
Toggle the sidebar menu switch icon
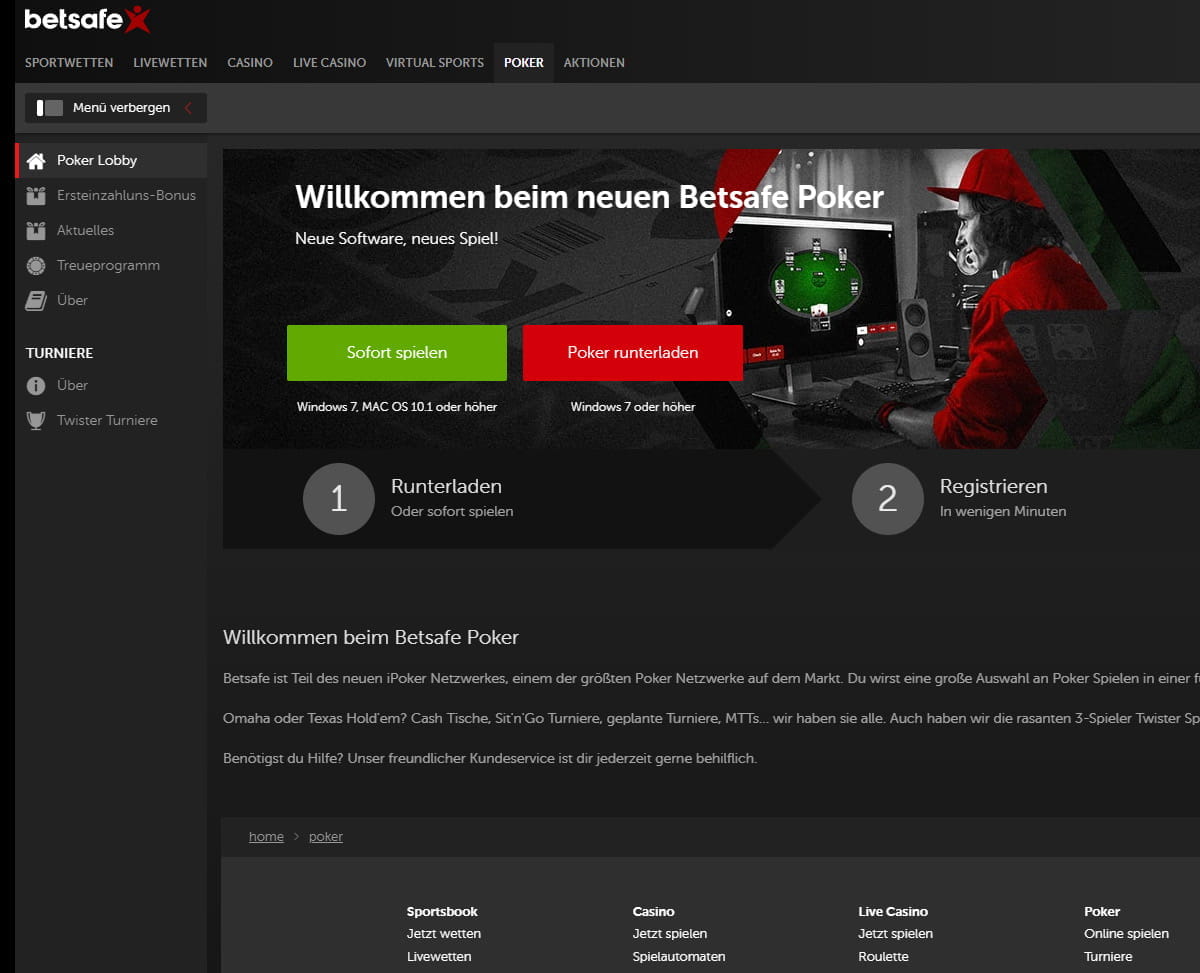(49, 107)
